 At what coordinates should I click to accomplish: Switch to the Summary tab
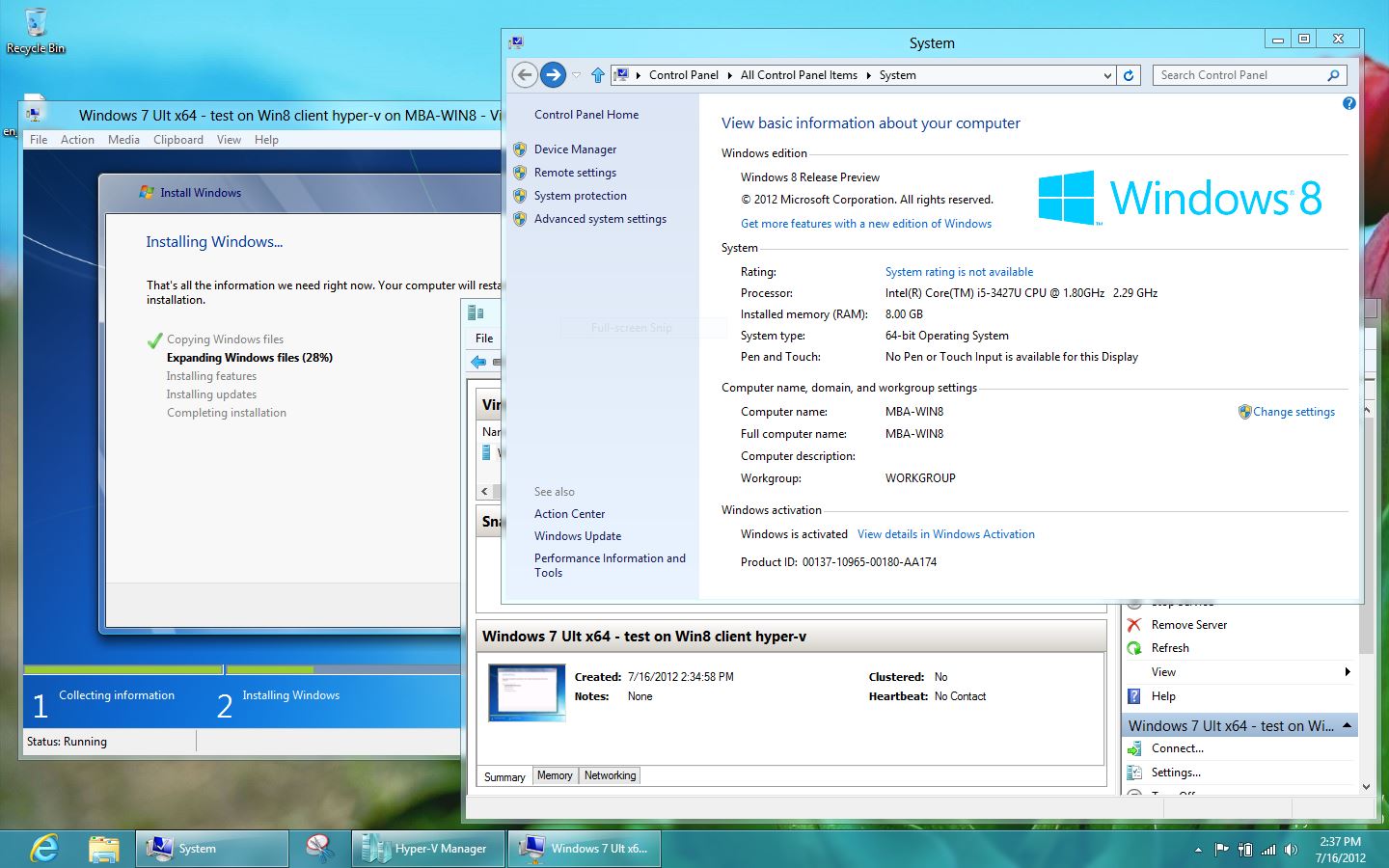click(504, 776)
